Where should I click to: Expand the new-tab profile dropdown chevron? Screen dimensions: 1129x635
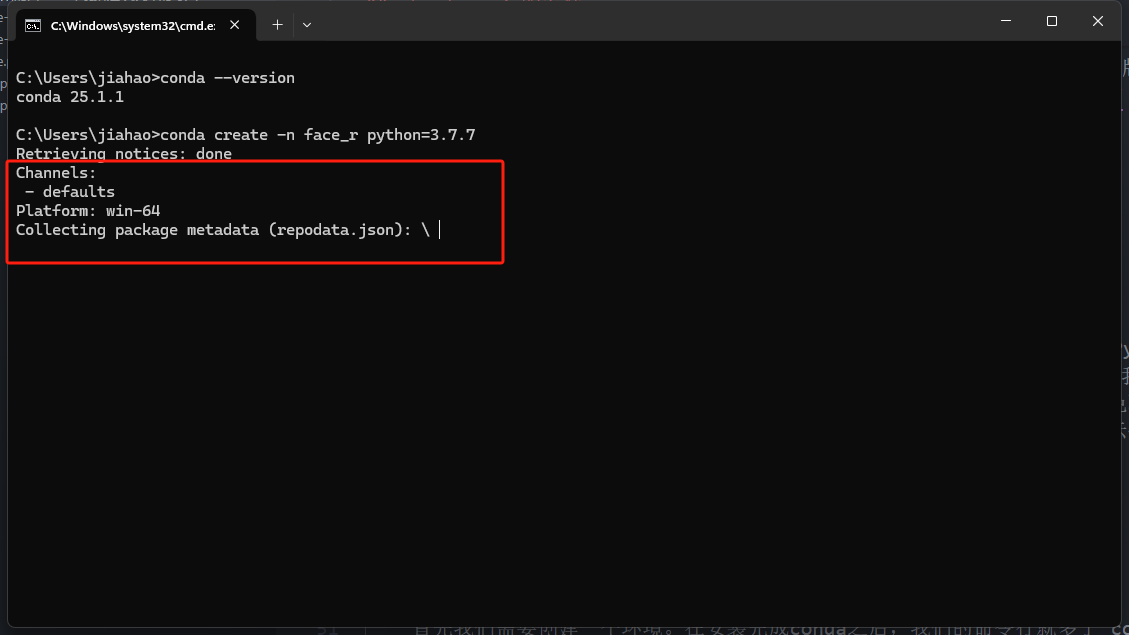307,24
